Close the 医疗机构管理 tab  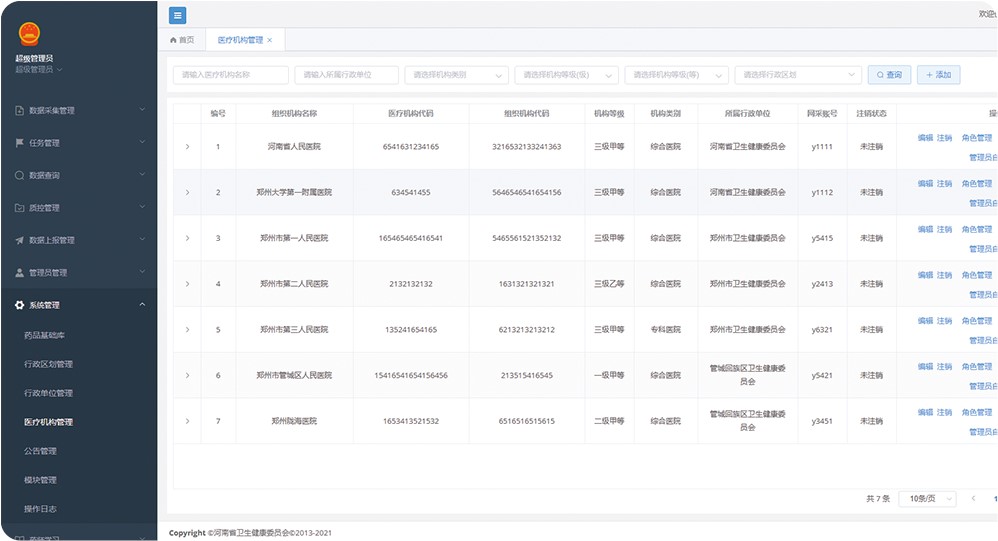pyautogui.click(x=269, y=40)
